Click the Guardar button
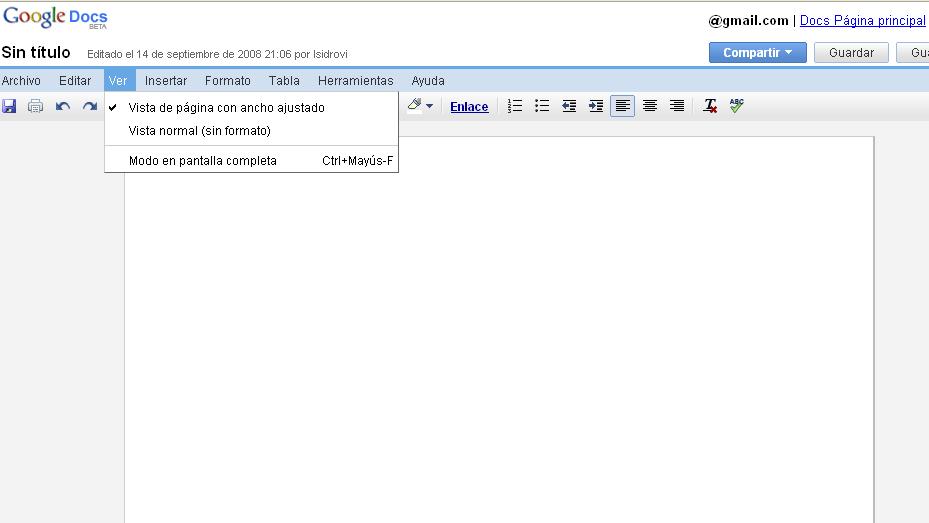Image resolution: width=929 pixels, height=523 pixels. point(851,53)
